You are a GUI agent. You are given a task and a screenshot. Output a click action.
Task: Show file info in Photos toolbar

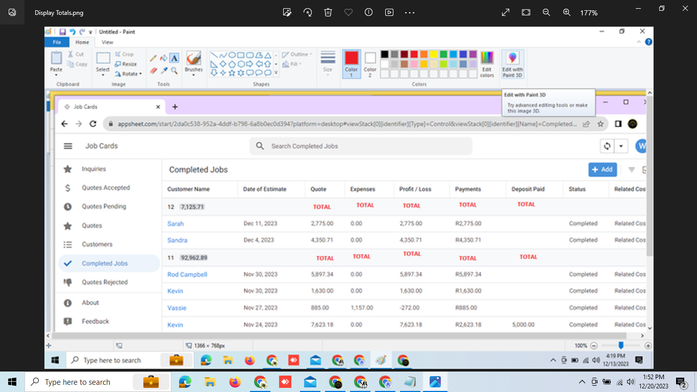[x=369, y=12]
